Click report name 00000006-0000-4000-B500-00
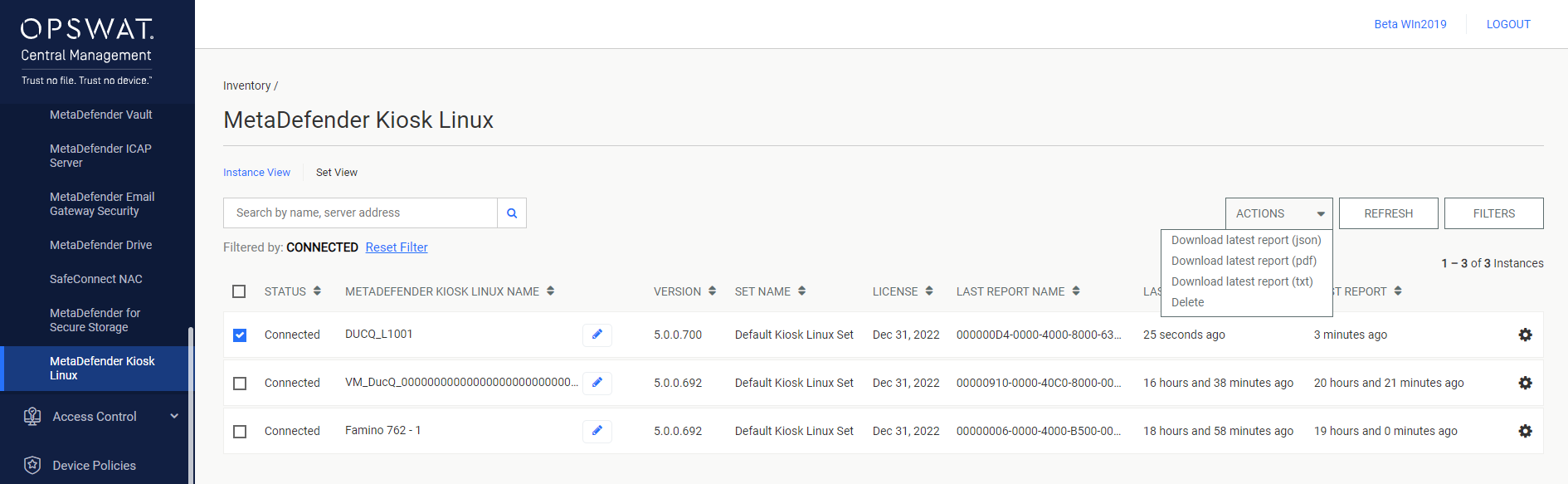1568x484 pixels. coord(1039,431)
